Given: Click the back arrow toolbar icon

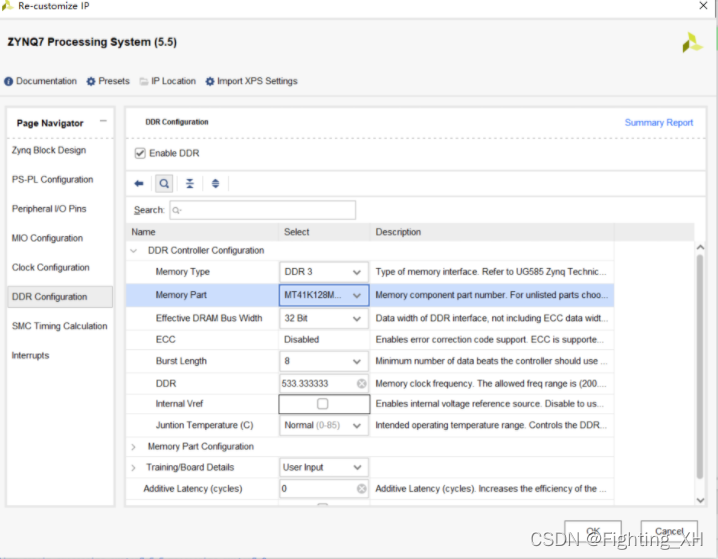Looking at the screenshot, I should [x=139, y=184].
